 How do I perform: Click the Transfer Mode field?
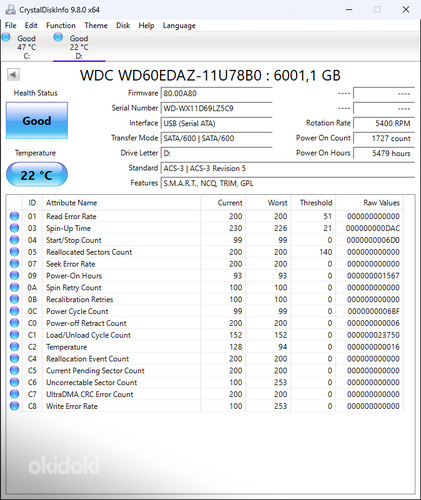pos(217,138)
